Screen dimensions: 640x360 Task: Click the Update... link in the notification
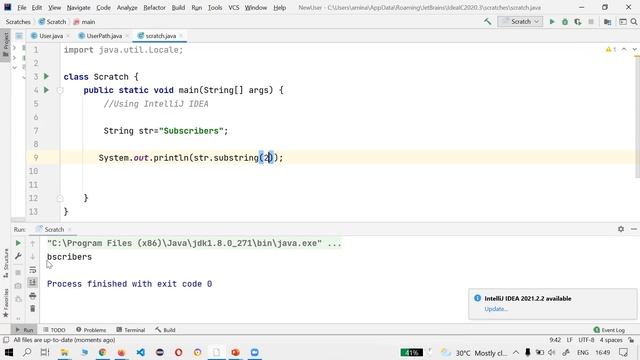click(x=496, y=309)
